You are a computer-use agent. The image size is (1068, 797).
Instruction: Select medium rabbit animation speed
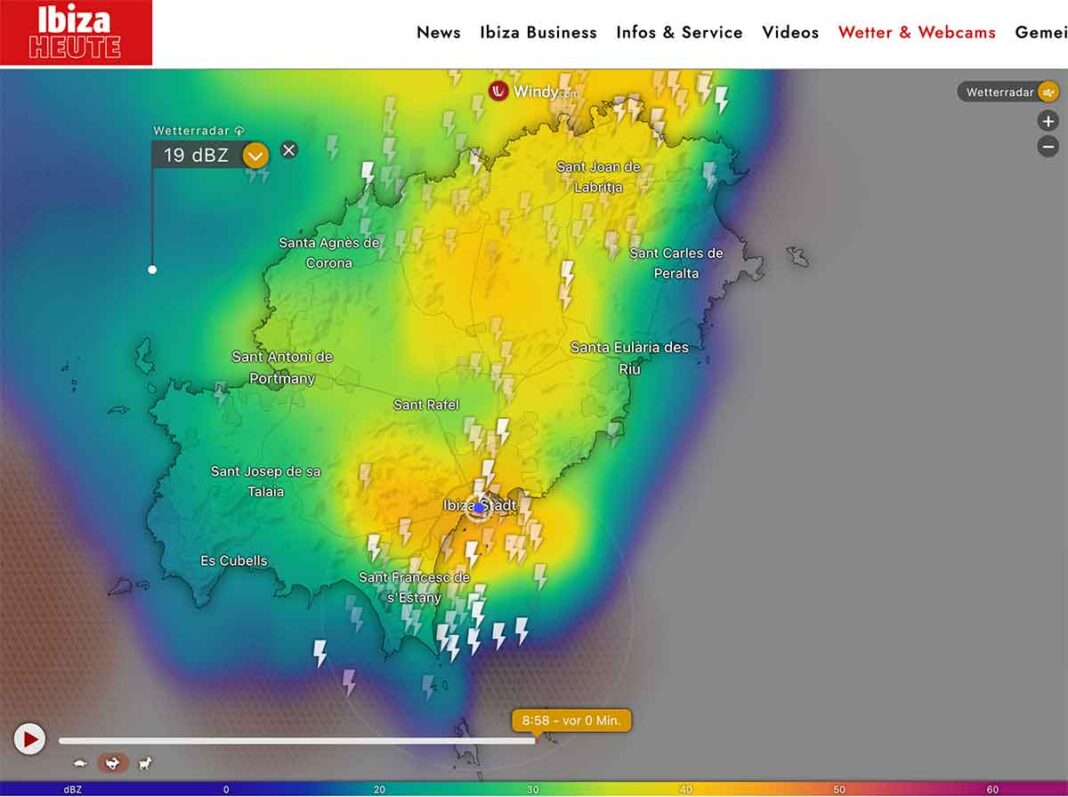(x=112, y=764)
